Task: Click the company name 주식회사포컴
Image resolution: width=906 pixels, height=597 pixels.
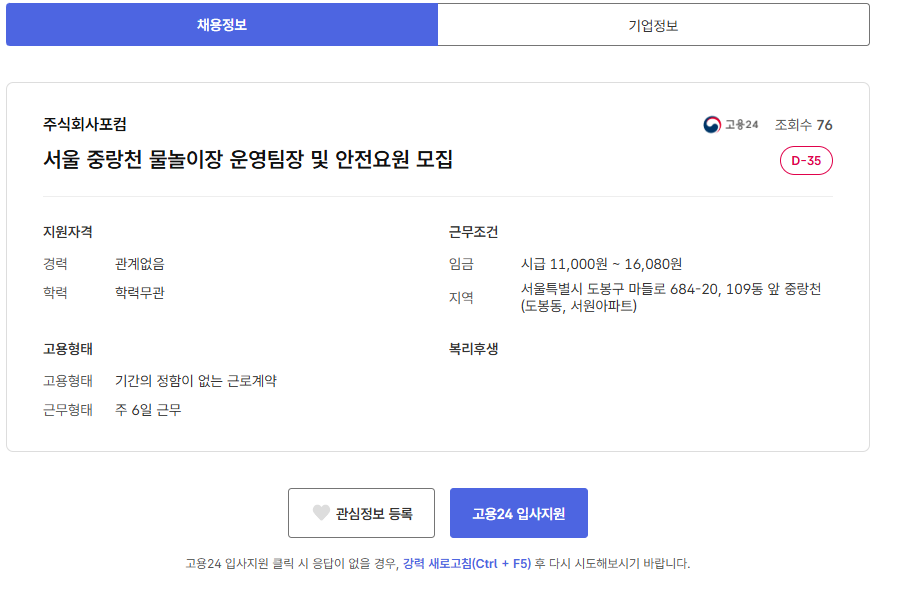Action: click(x=84, y=125)
